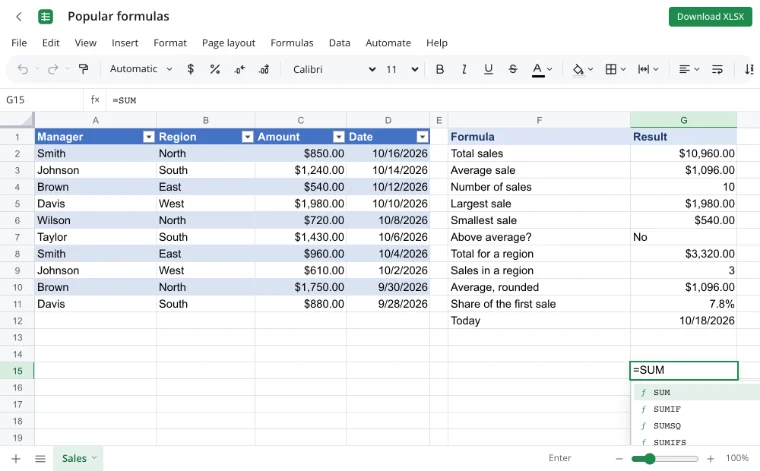This screenshot has height=471, width=760.
Task: Click the Download XLSX button
Action: click(x=710, y=17)
